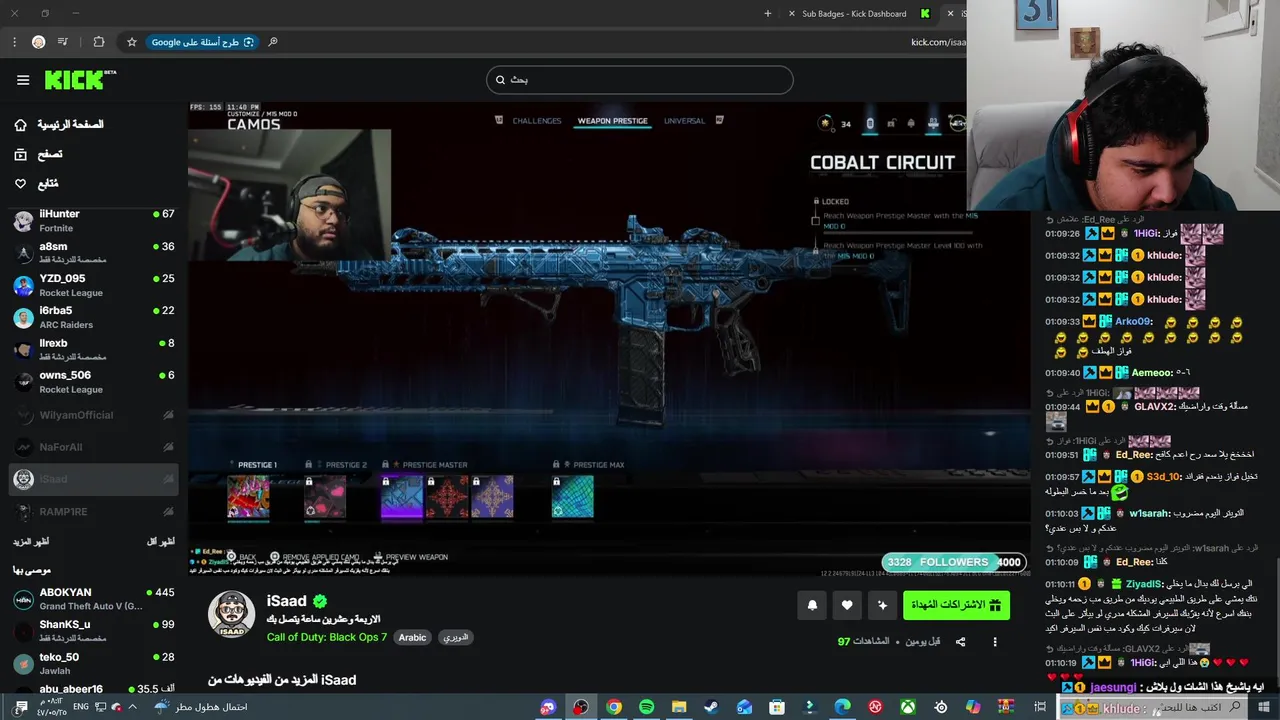
Task: Click the heart follow button for iSaad
Action: 847,605
